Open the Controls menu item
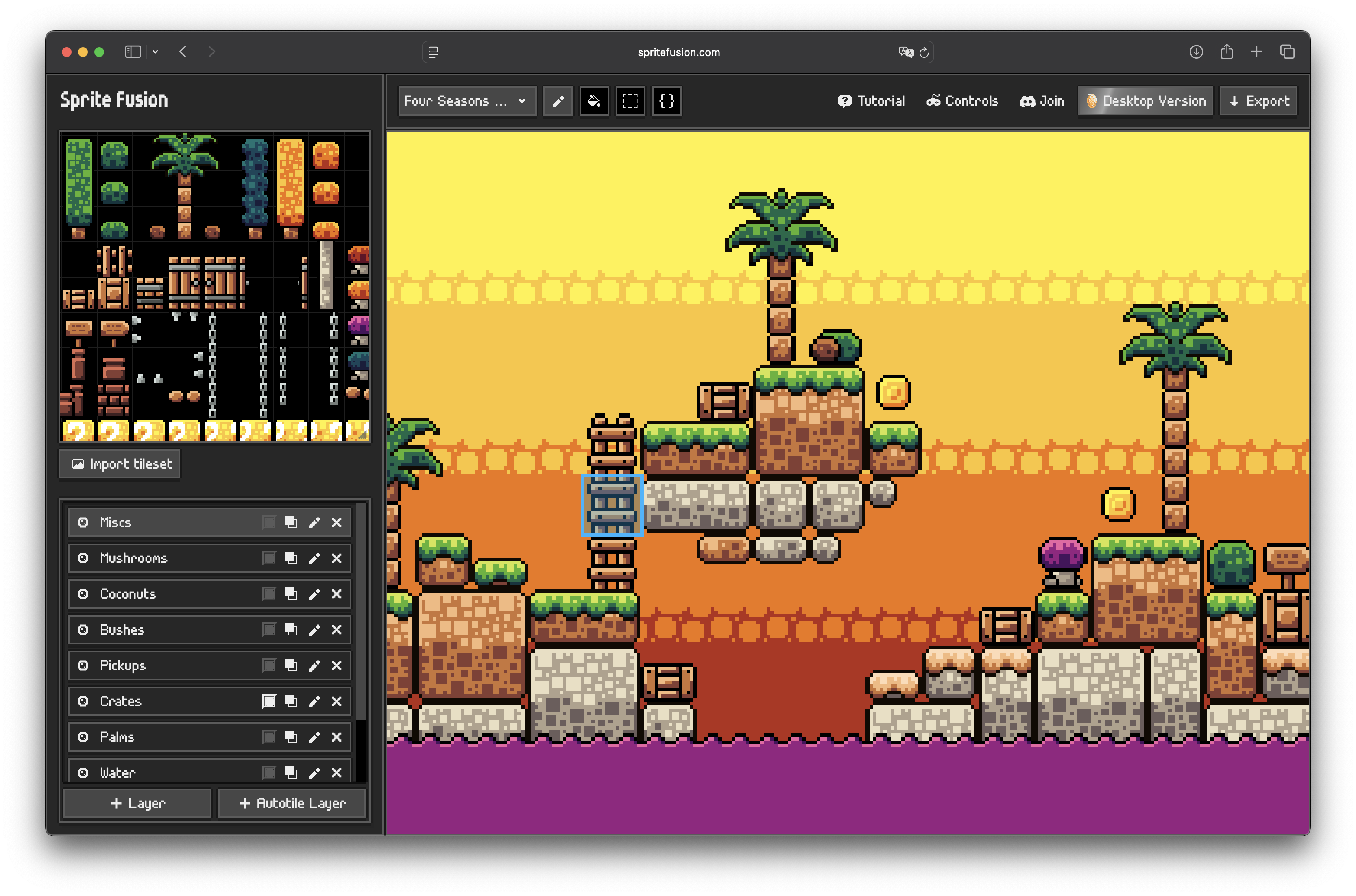 (x=962, y=101)
